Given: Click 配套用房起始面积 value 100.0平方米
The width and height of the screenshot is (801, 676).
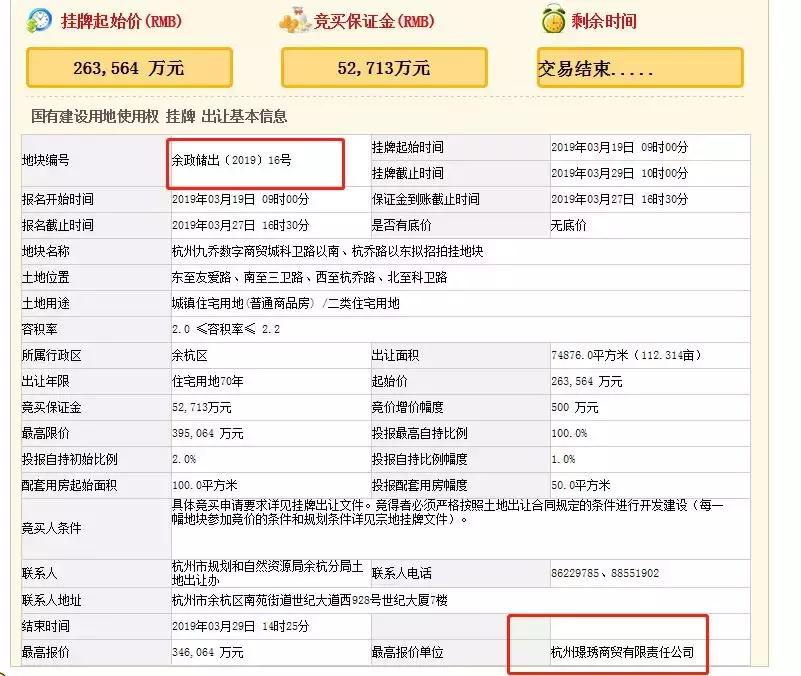Looking at the screenshot, I should coord(204,485).
